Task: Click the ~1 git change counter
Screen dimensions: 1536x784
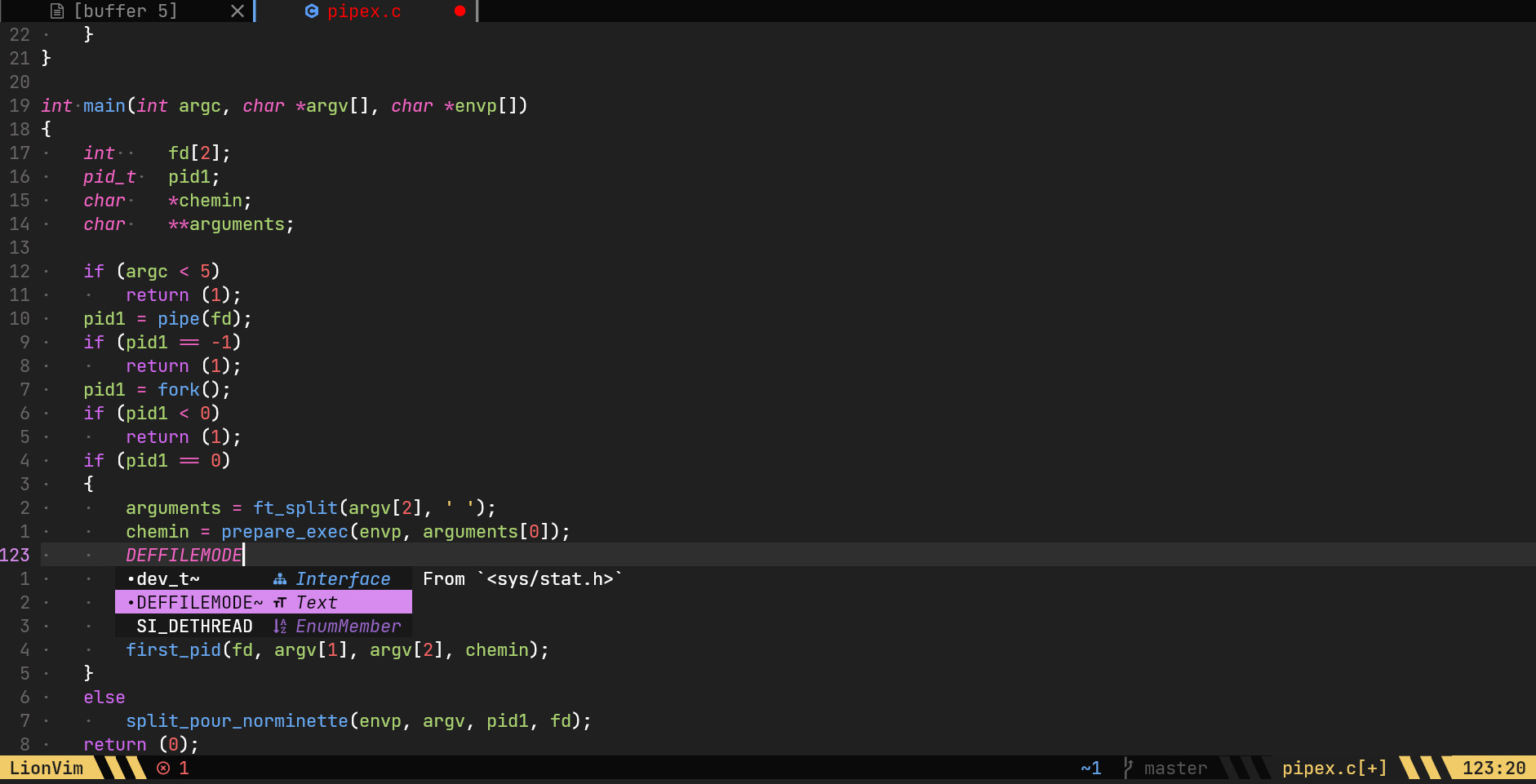Action: click(1091, 768)
